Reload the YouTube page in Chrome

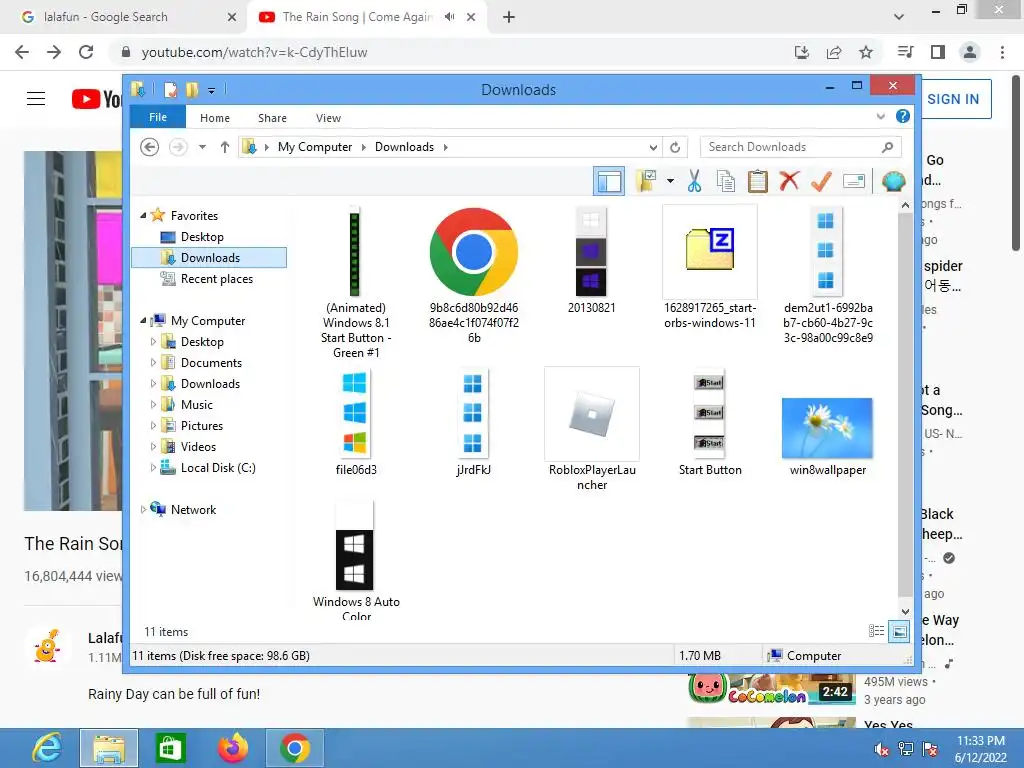(x=86, y=52)
